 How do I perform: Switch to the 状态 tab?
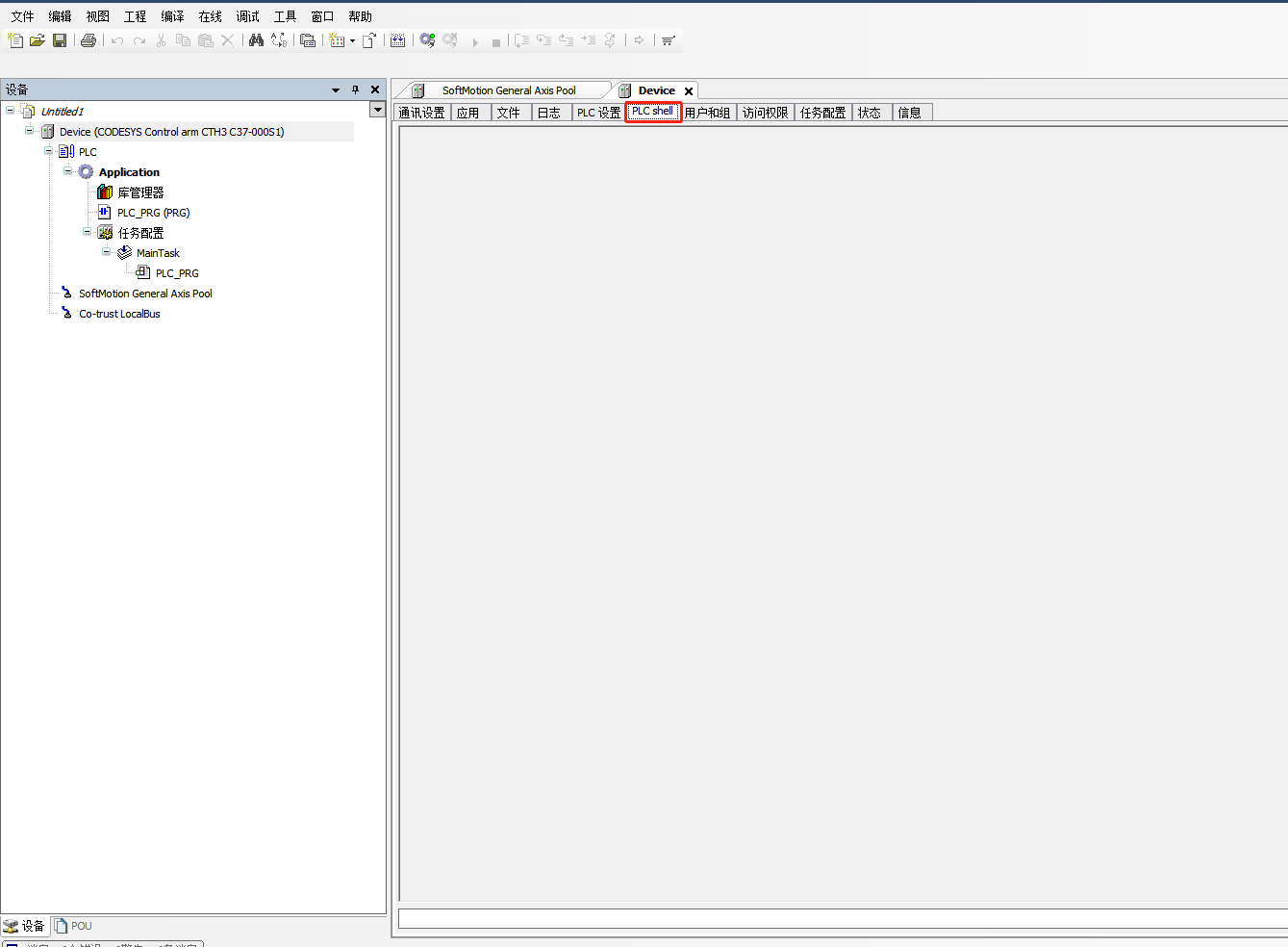870,113
